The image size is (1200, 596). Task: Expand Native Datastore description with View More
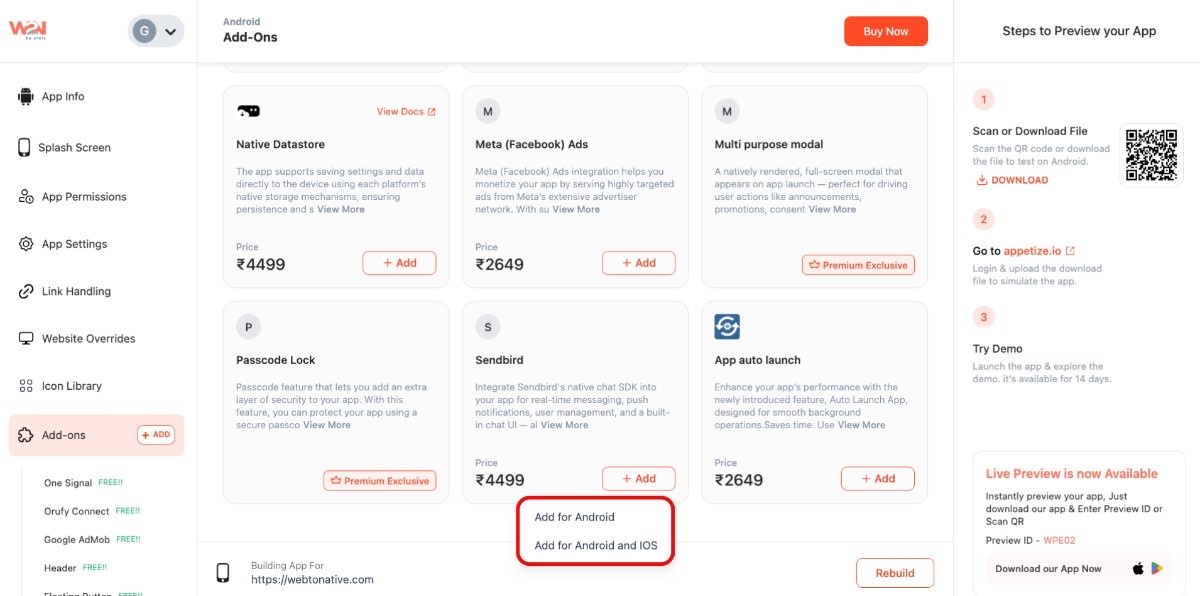click(x=341, y=210)
